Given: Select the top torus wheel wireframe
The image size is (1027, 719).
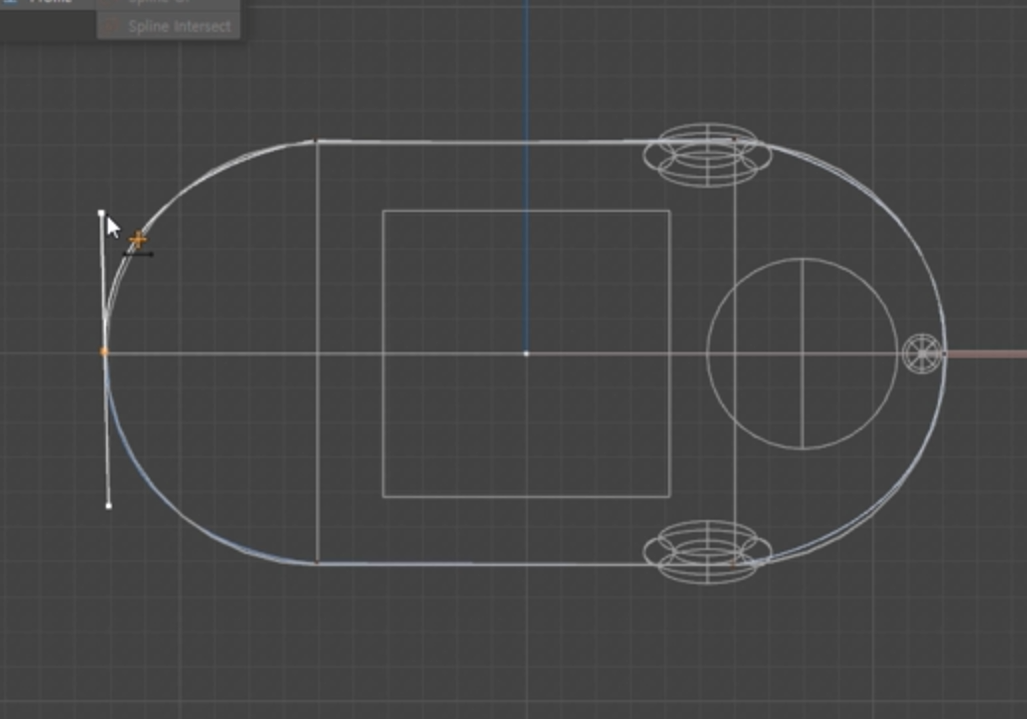Looking at the screenshot, I should pos(707,155).
